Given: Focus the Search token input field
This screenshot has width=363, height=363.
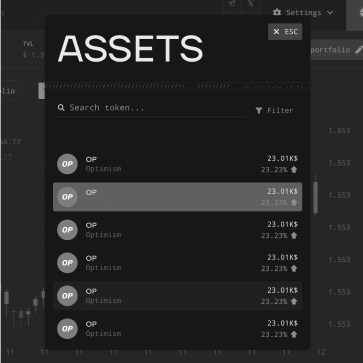Looking at the screenshot, I should pyautogui.click(x=150, y=108).
